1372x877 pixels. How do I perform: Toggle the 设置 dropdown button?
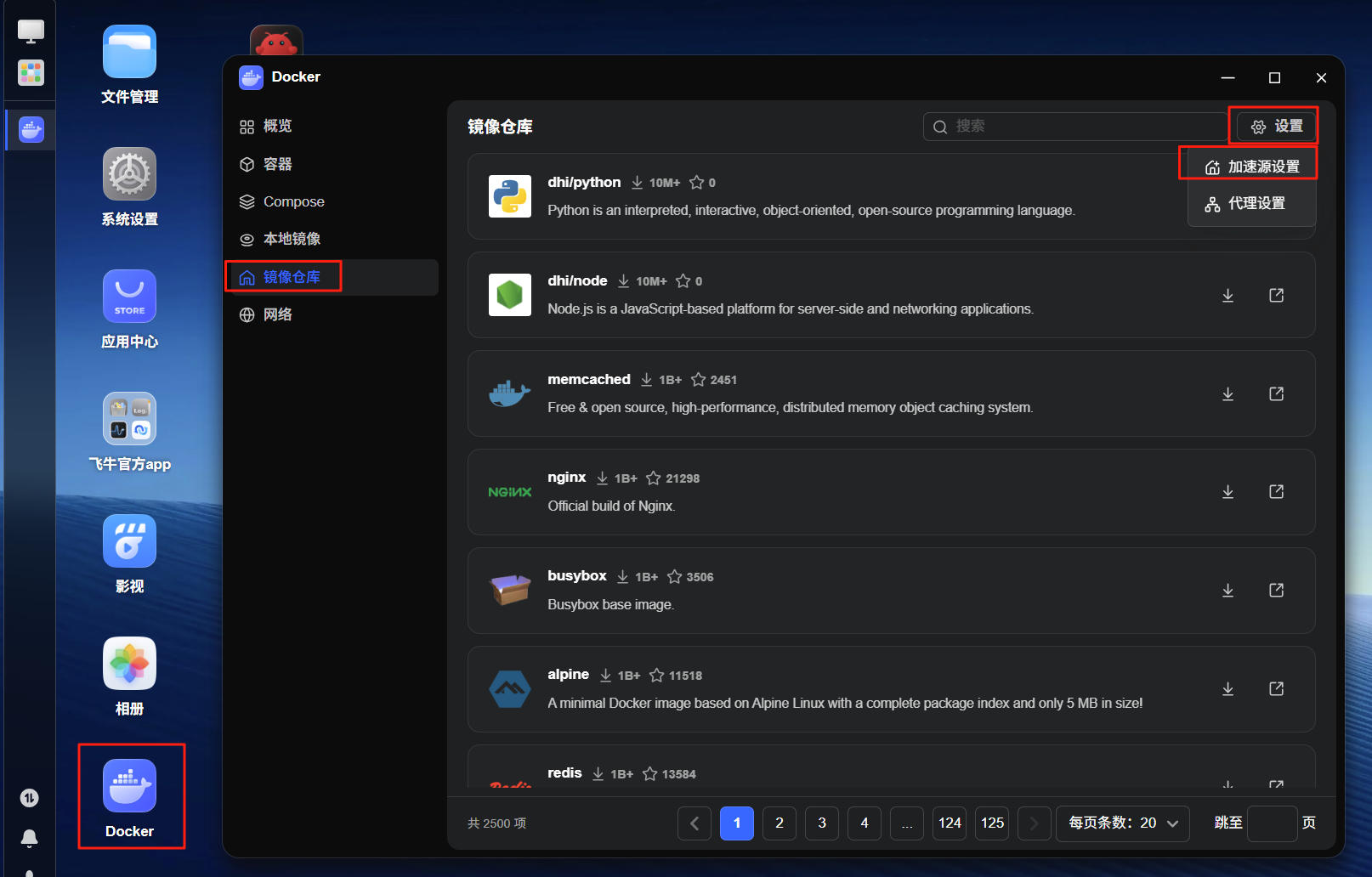(x=1276, y=127)
